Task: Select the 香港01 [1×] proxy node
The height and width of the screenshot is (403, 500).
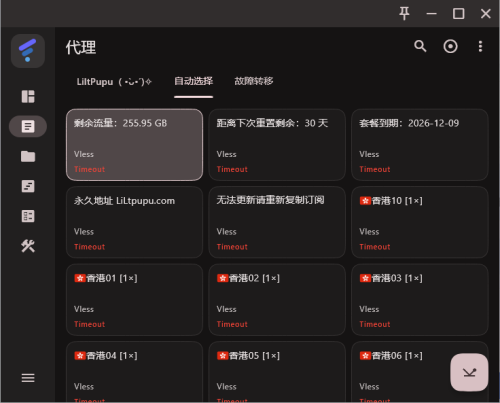Action: (134, 300)
